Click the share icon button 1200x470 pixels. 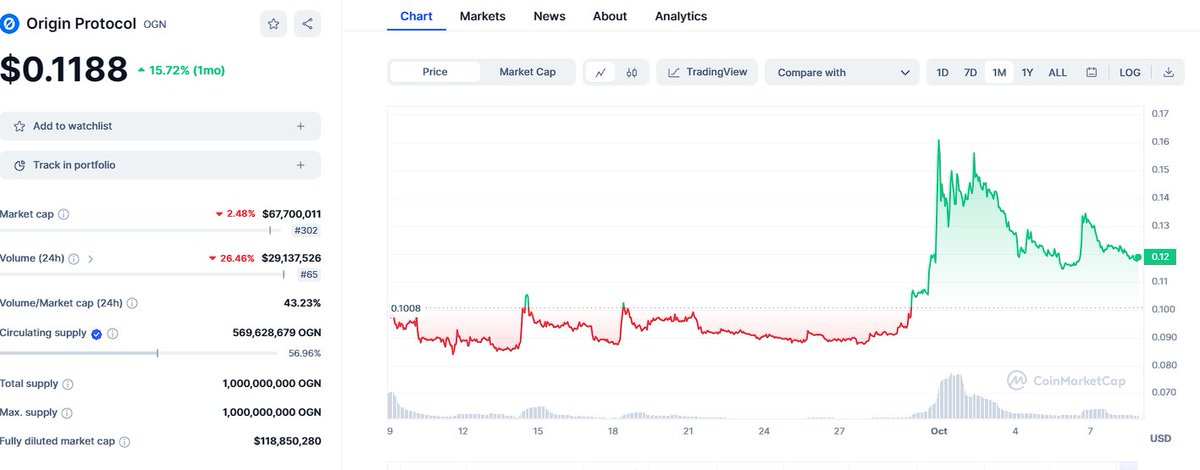click(307, 24)
